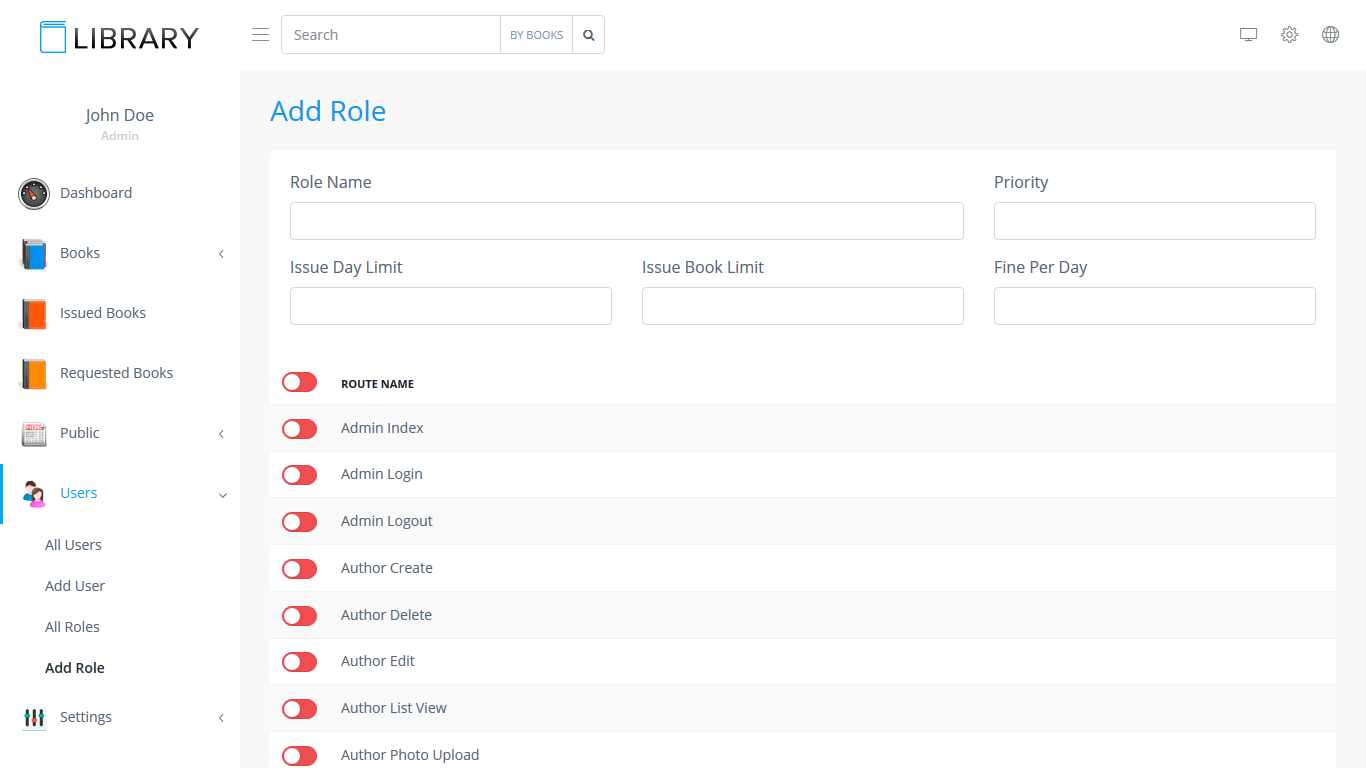Click the monitor icon in header
Image resolution: width=1366 pixels, height=768 pixels.
pos(1248,35)
